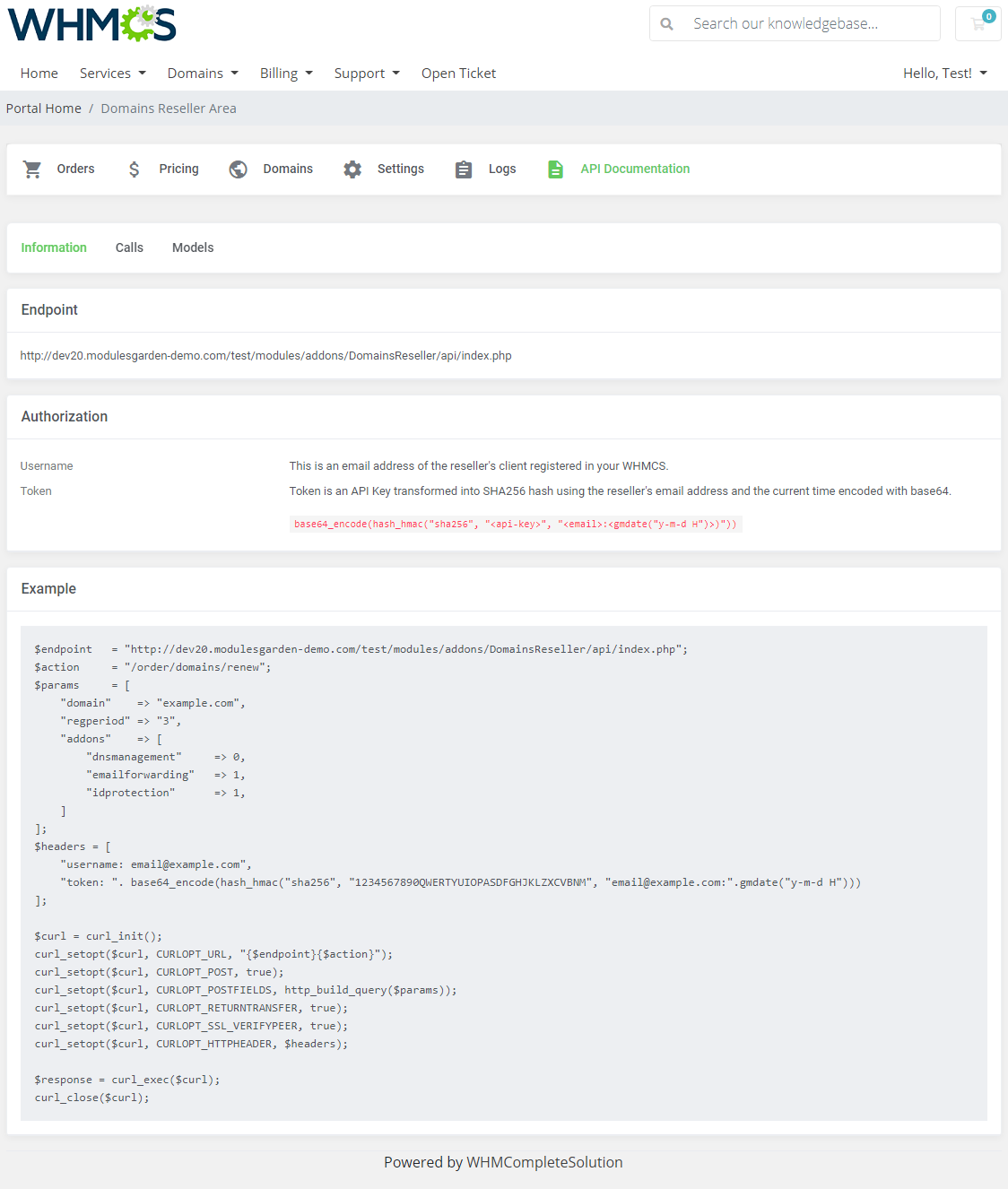
Task: Click the "username: email@example.com" line
Action: (x=156, y=864)
